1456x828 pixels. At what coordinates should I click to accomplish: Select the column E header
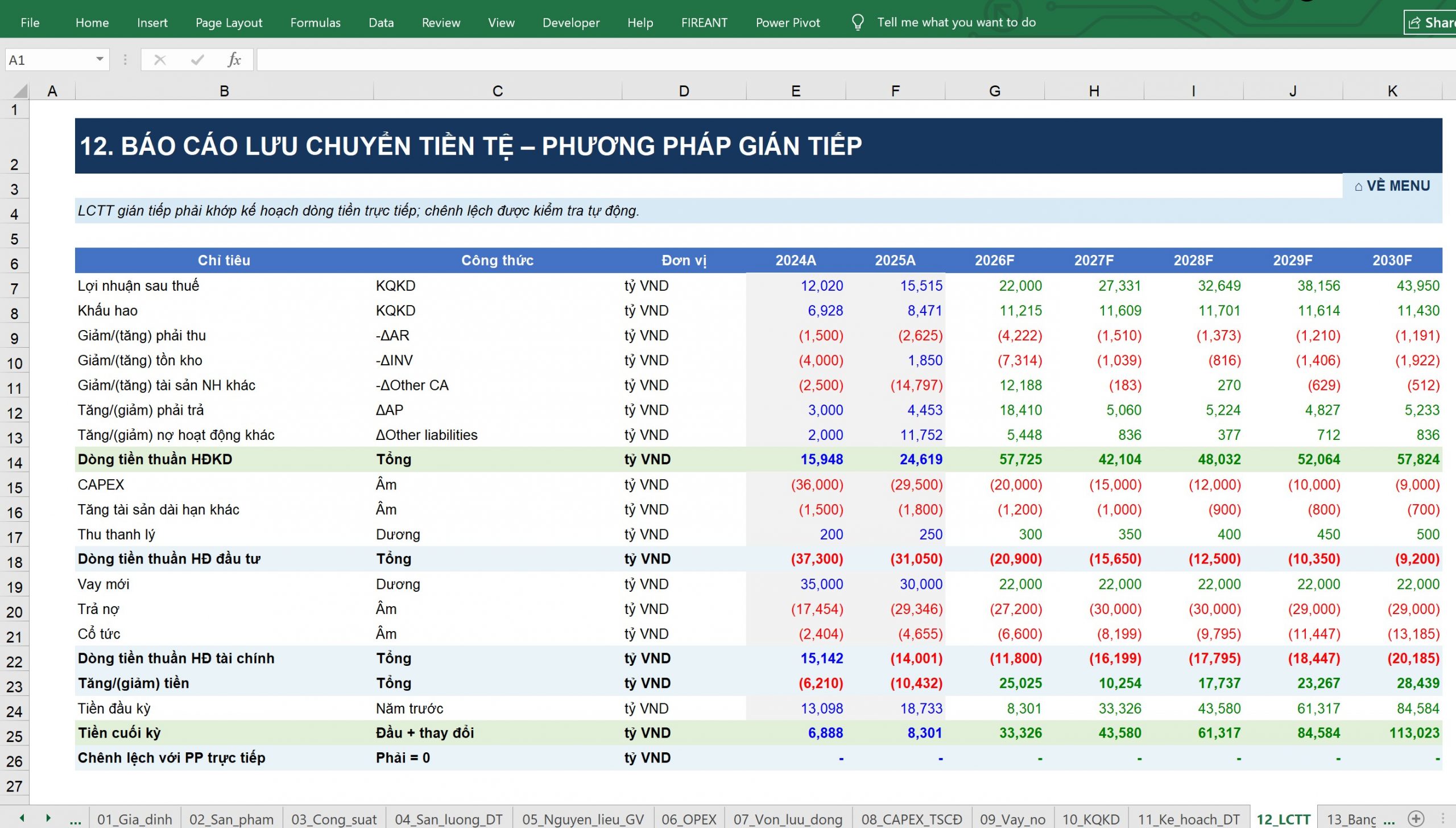coord(796,91)
